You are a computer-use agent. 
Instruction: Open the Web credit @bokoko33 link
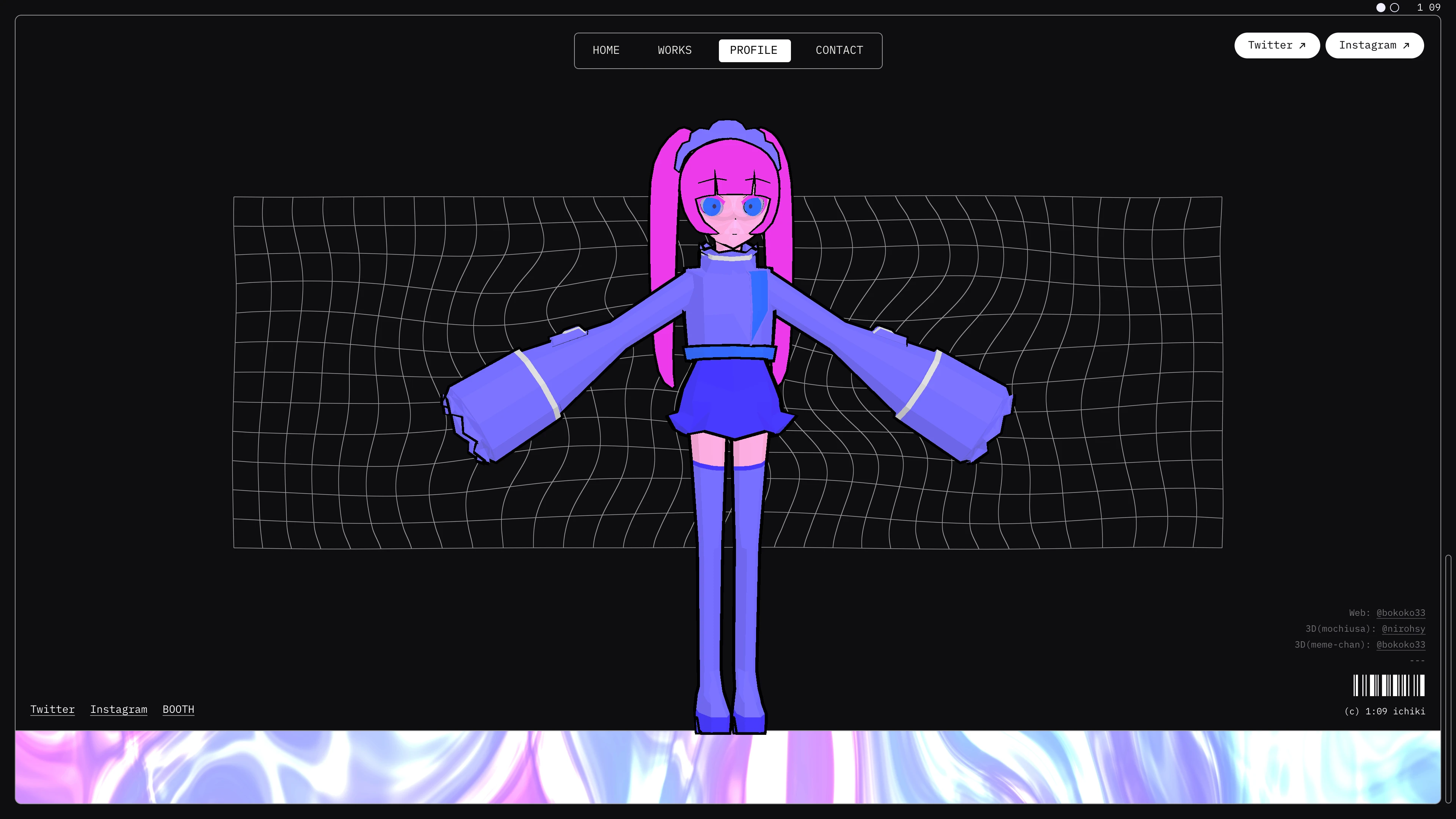(1401, 613)
